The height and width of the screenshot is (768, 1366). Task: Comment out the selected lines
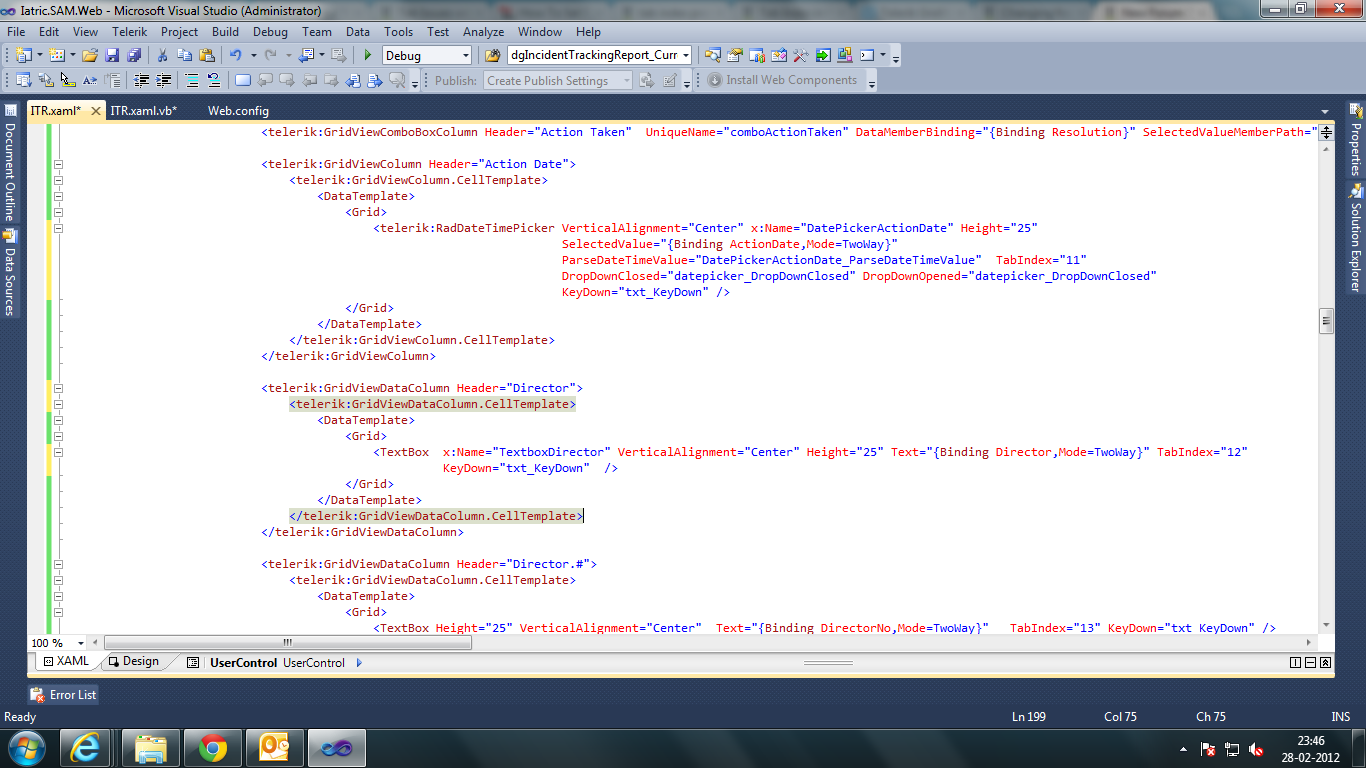[x=192, y=80]
